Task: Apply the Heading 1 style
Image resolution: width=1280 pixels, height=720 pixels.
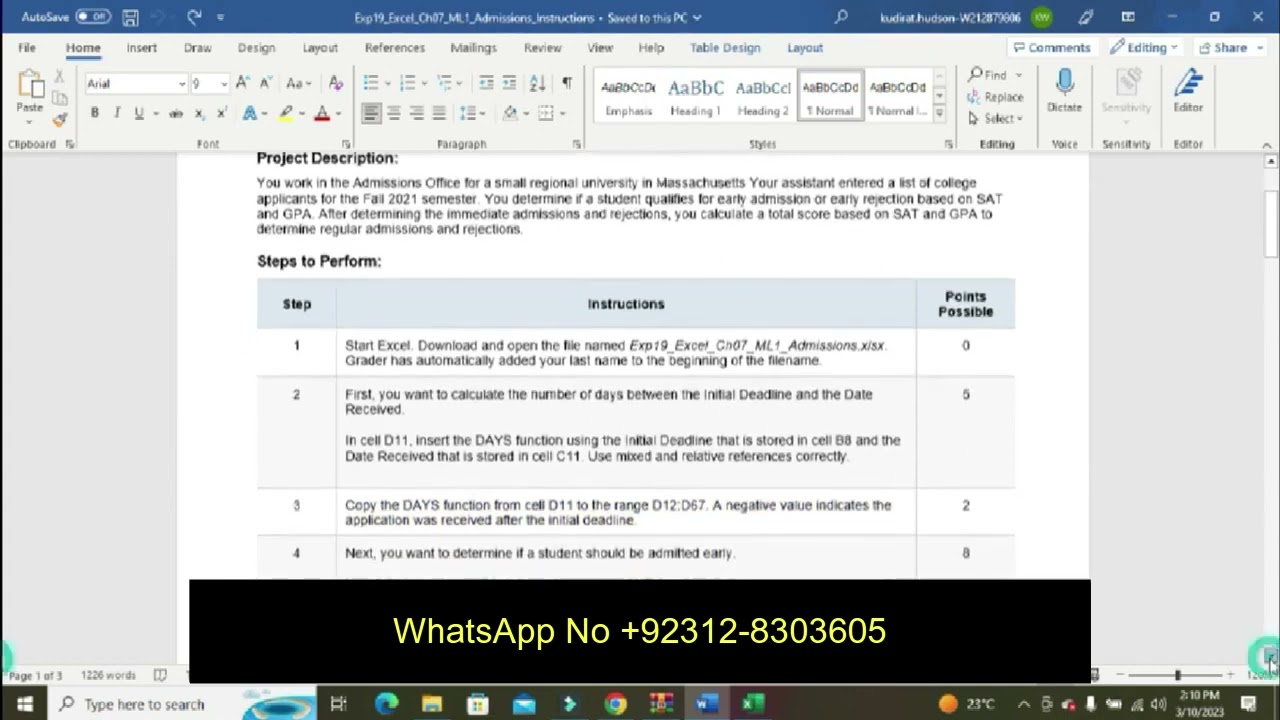Action: tap(695, 97)
